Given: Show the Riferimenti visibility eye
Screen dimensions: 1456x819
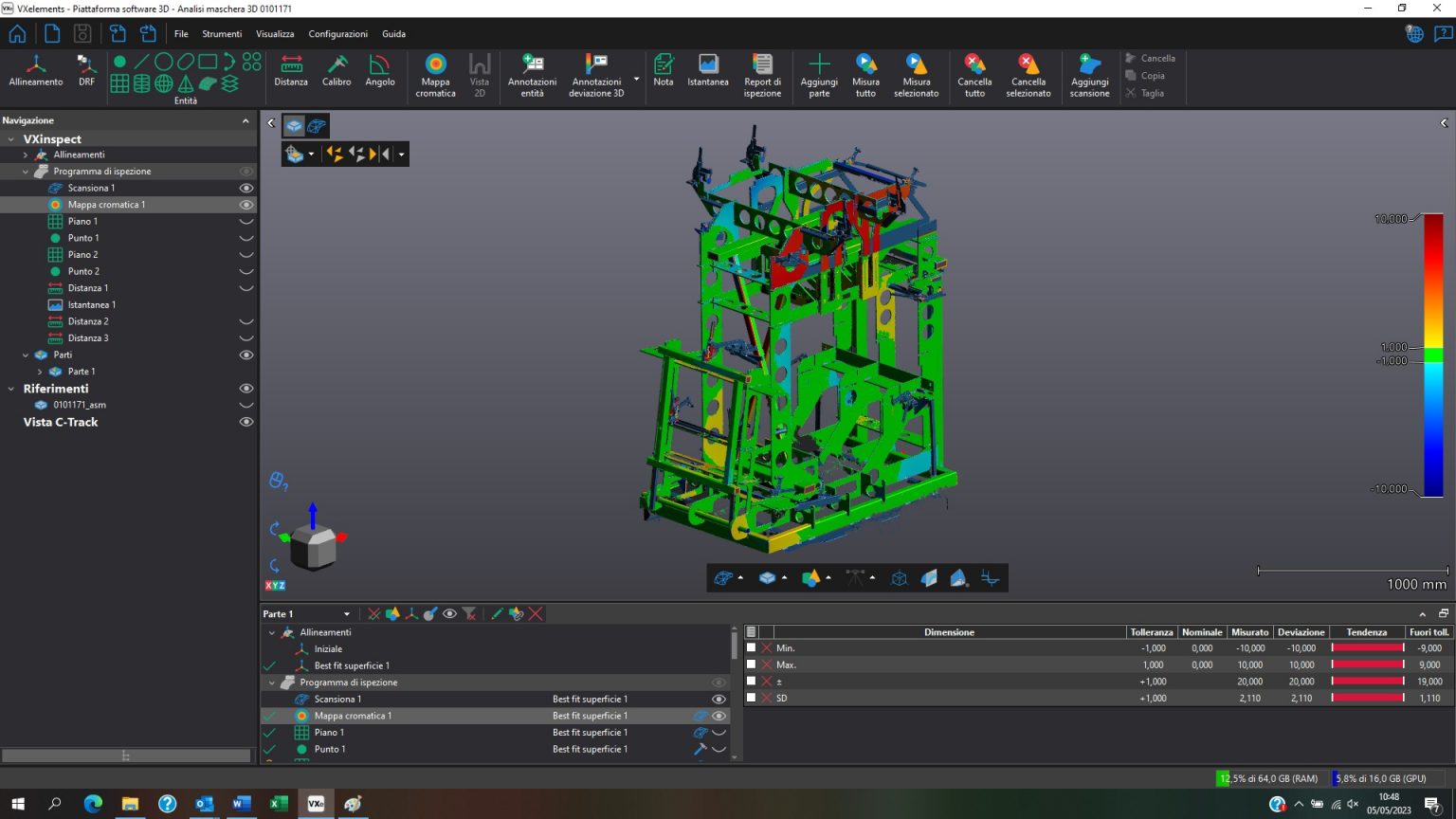Looking at the screenshot, I should point(246,388).
